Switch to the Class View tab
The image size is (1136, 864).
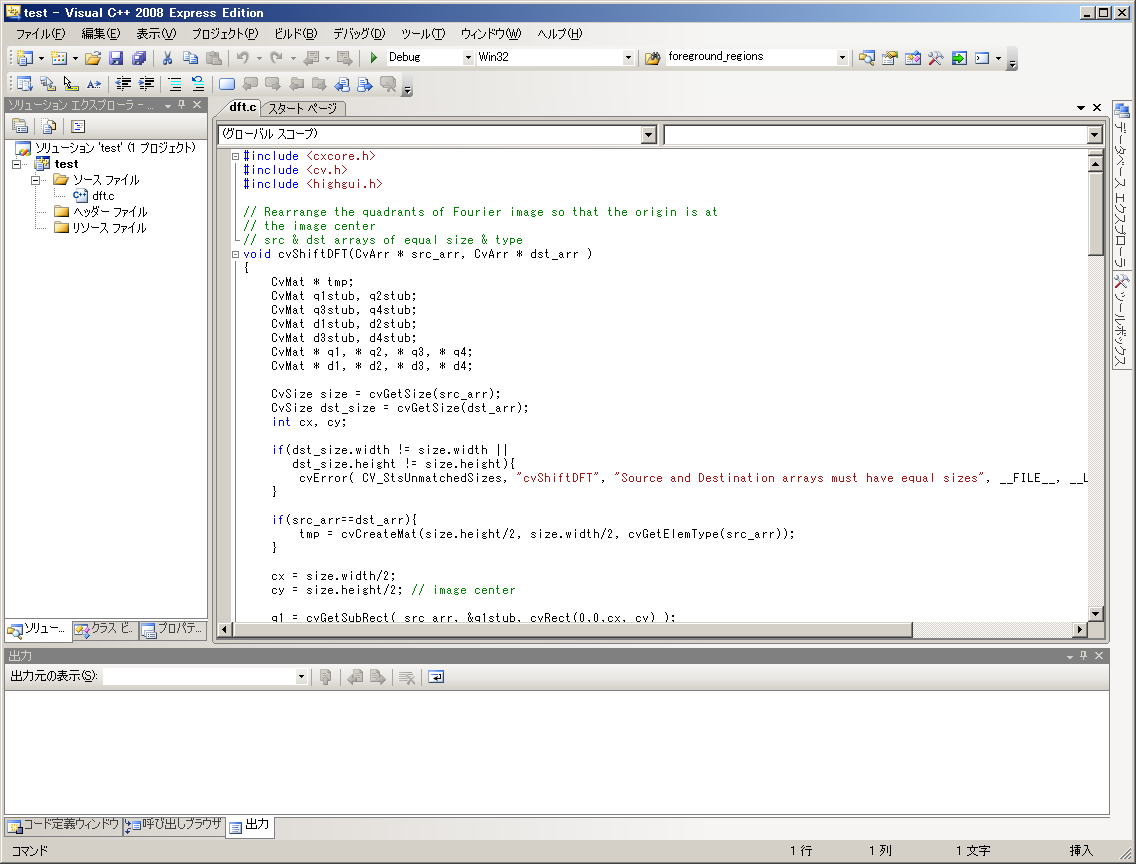pos(104,630)
